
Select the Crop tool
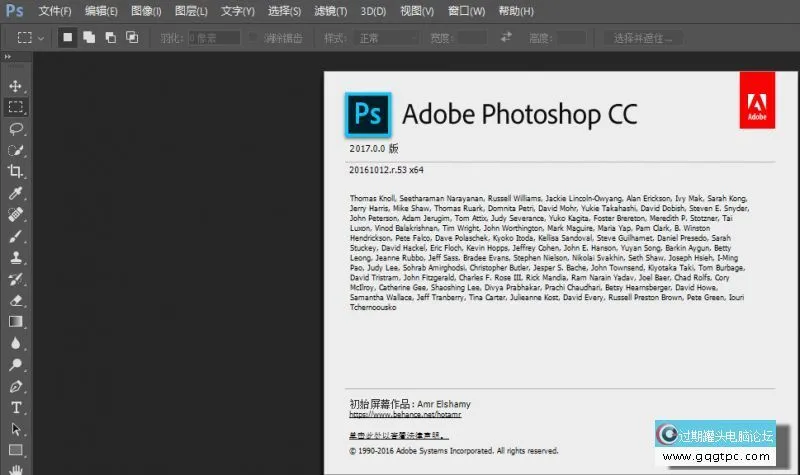point(16,171)
